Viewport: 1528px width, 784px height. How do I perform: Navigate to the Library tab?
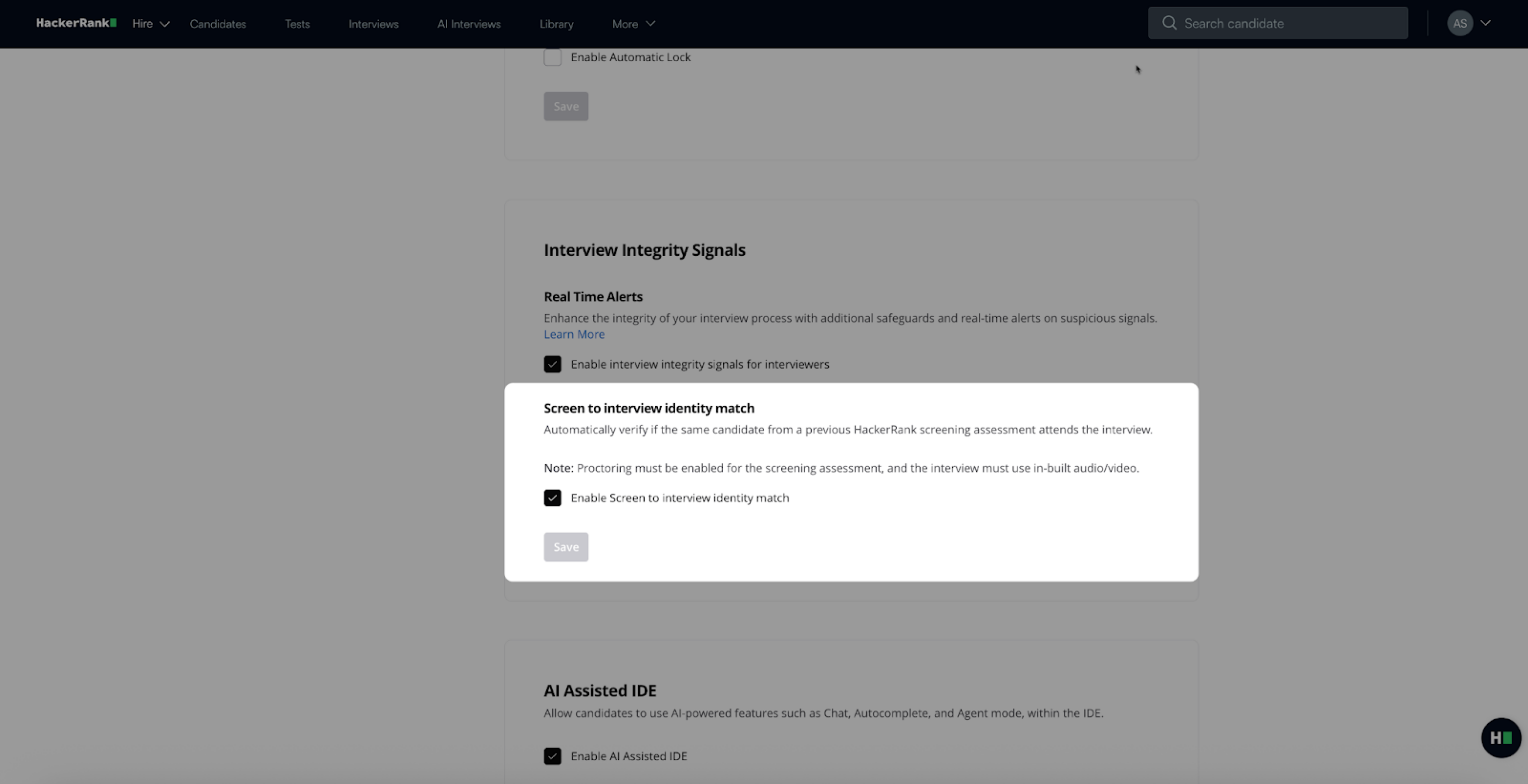[x=556, y=24]
